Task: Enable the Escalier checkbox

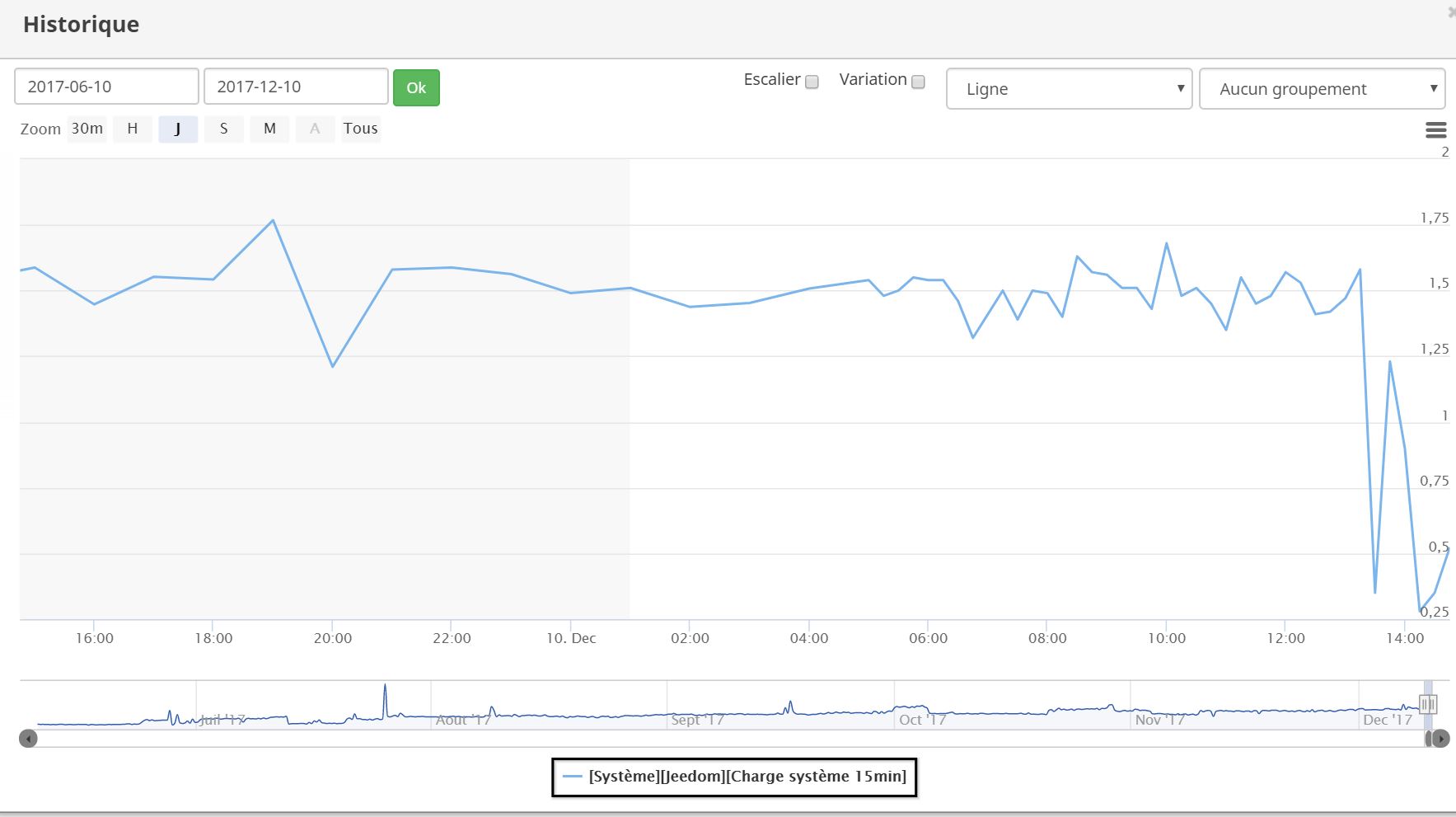Action: 812,82
